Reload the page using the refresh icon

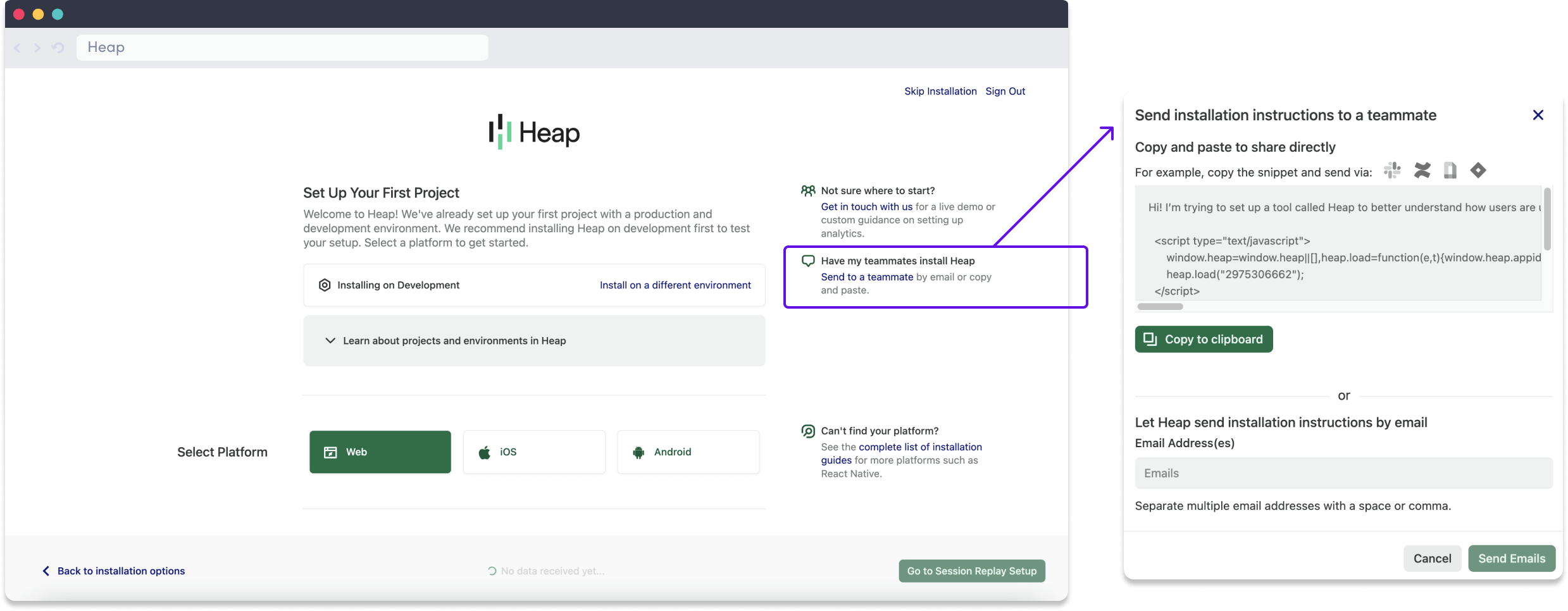58,47
